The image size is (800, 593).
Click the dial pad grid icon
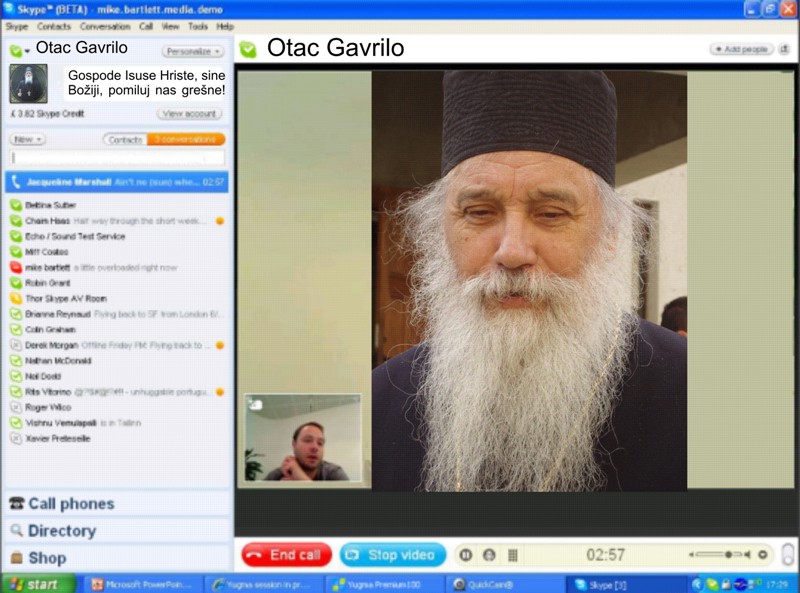[513, 555]
